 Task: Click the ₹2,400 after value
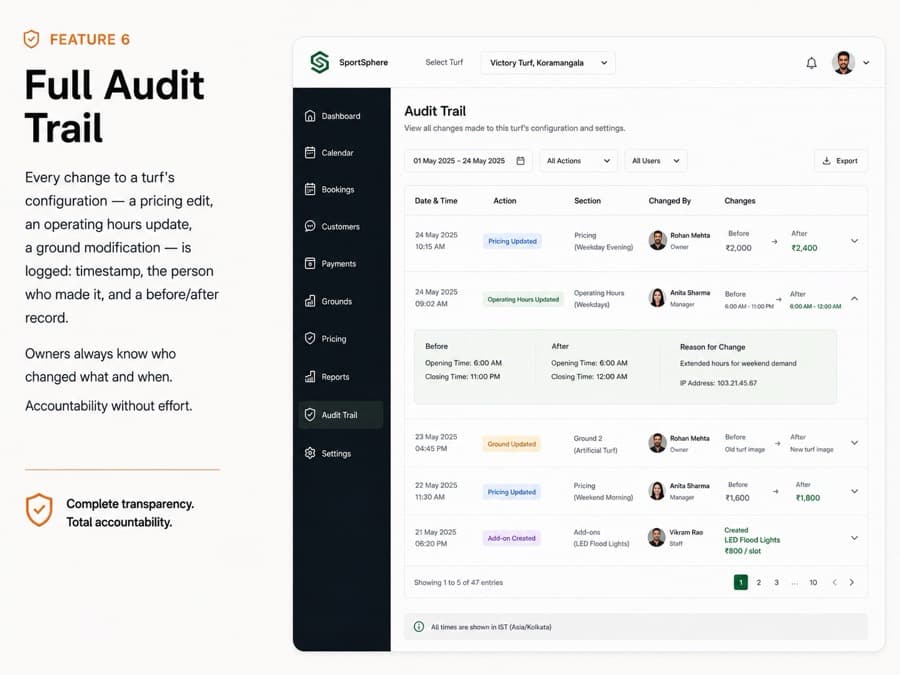tap(804, 248)
